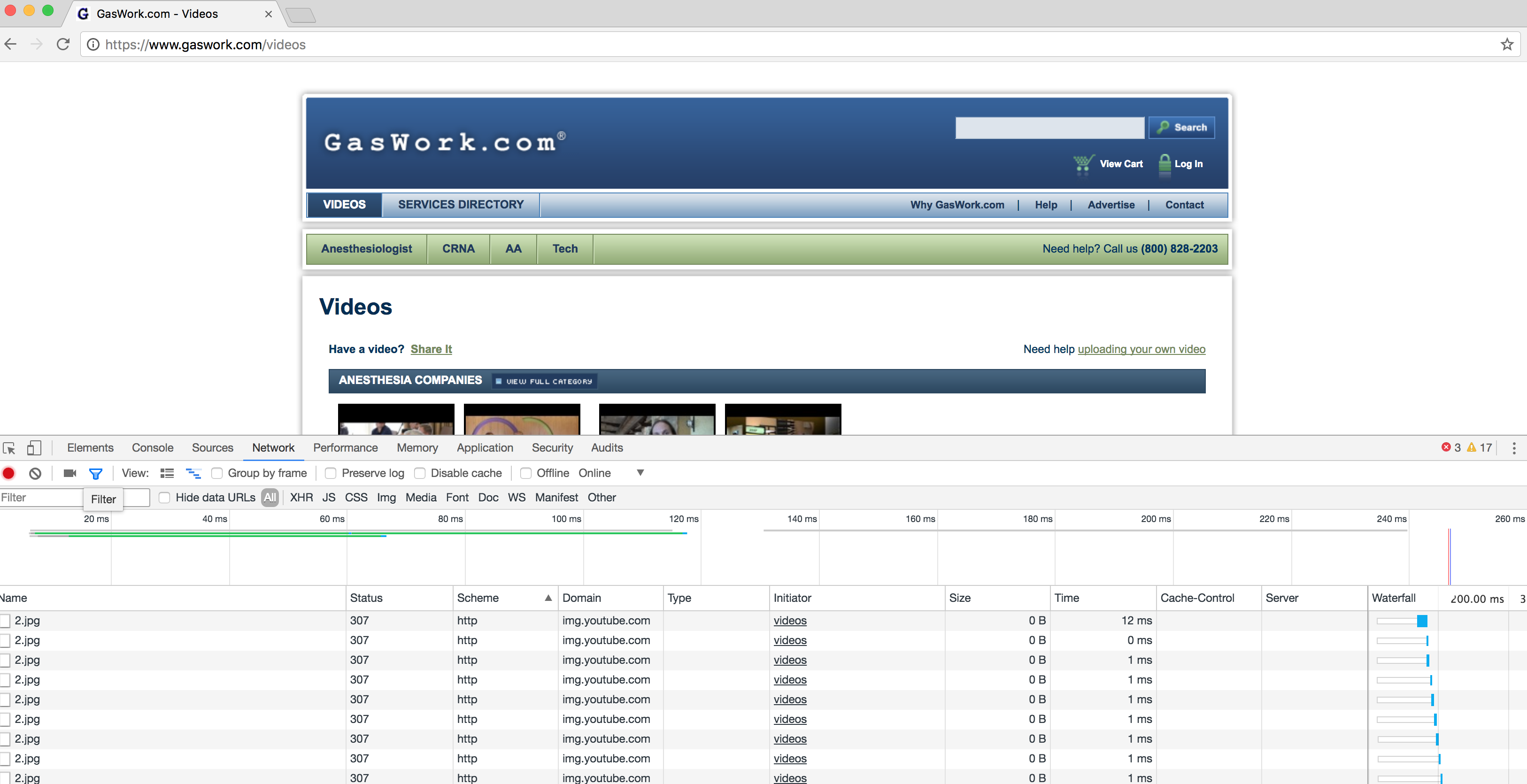Image resolution: width=1527 pixels, height=784 pixels.
Task: Select the Network tab
Action: (x=273, y=448)
